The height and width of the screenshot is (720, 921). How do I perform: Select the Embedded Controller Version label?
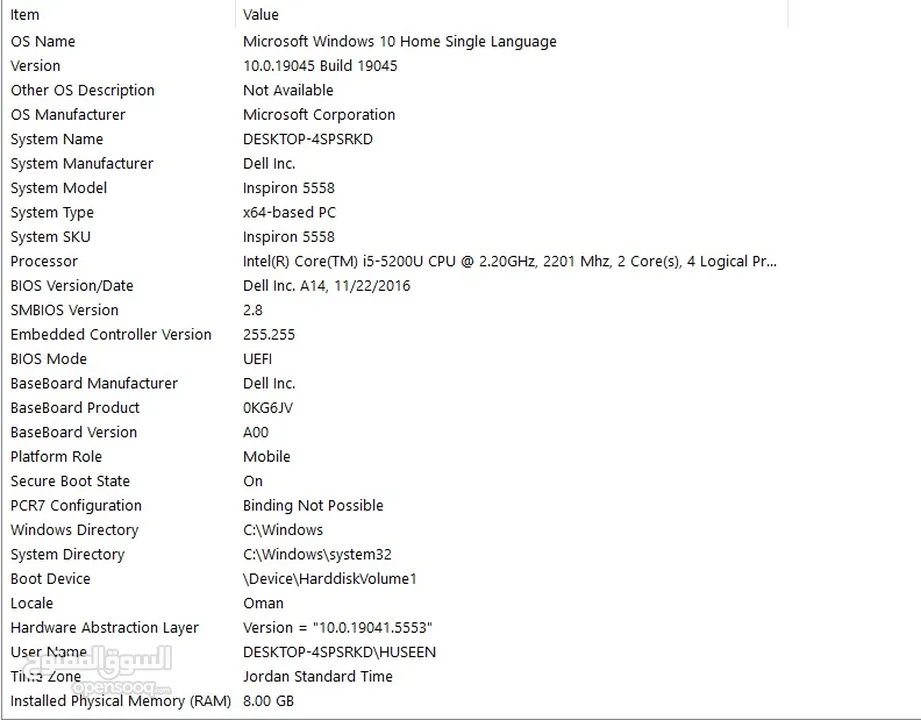pyautogui.click(x=111, y=335)
